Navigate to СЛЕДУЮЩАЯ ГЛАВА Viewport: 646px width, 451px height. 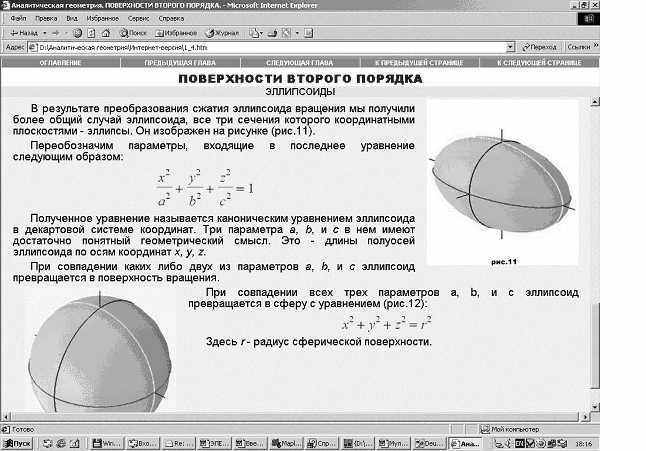293,62
